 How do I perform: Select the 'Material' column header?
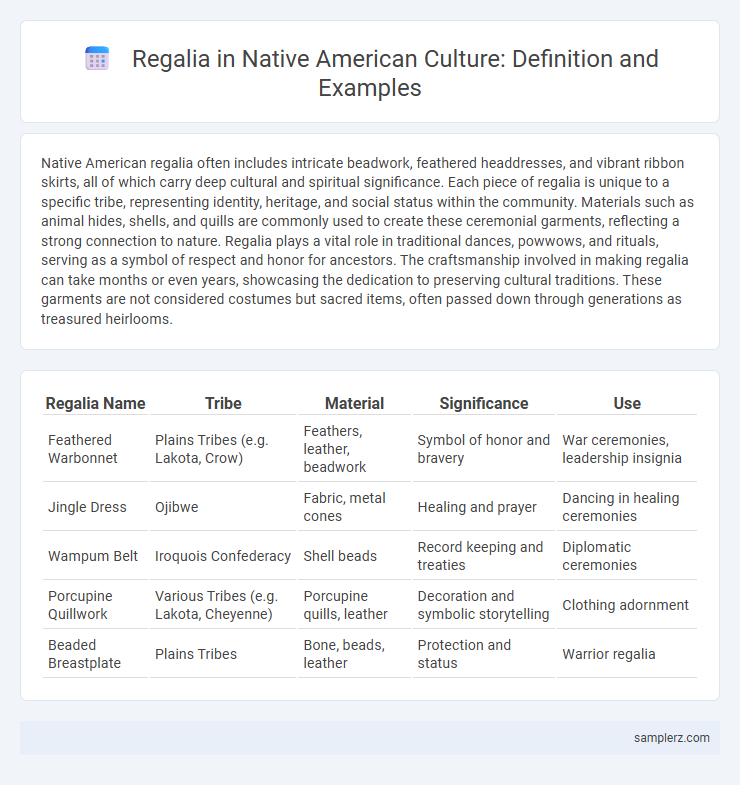pyautogui.click(x=354, y=404)
